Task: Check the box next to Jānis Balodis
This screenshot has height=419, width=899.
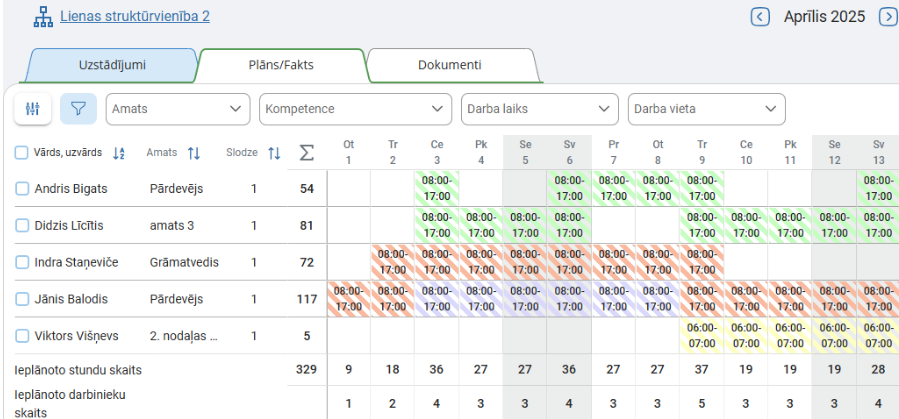Action: [22, 299]
